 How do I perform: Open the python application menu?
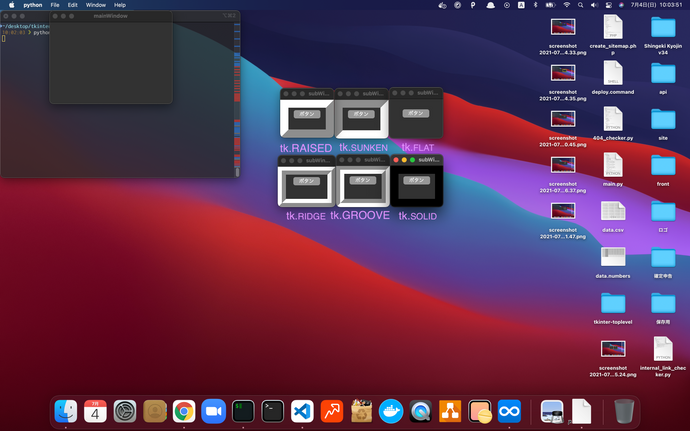click(x=33, y=5)
